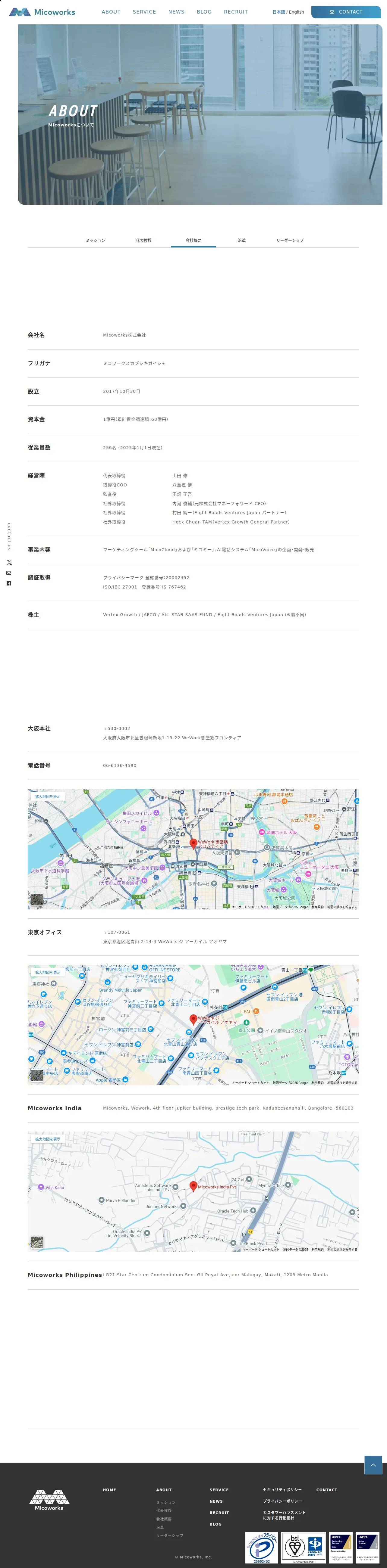
Task: Open the RECRUIT header menu
Action: pos(236,11)
